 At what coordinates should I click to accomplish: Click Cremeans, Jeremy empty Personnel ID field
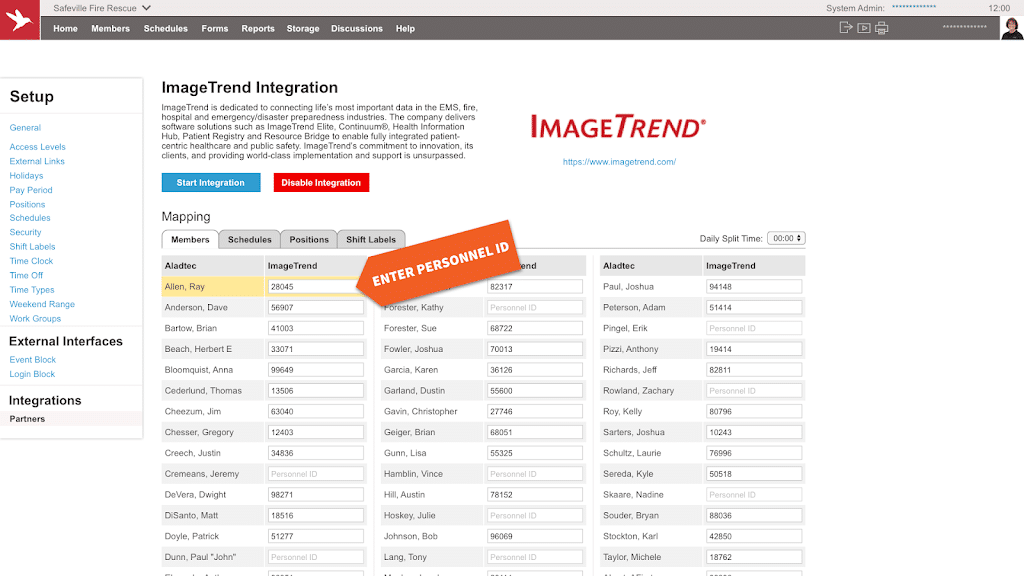point(315,474)
